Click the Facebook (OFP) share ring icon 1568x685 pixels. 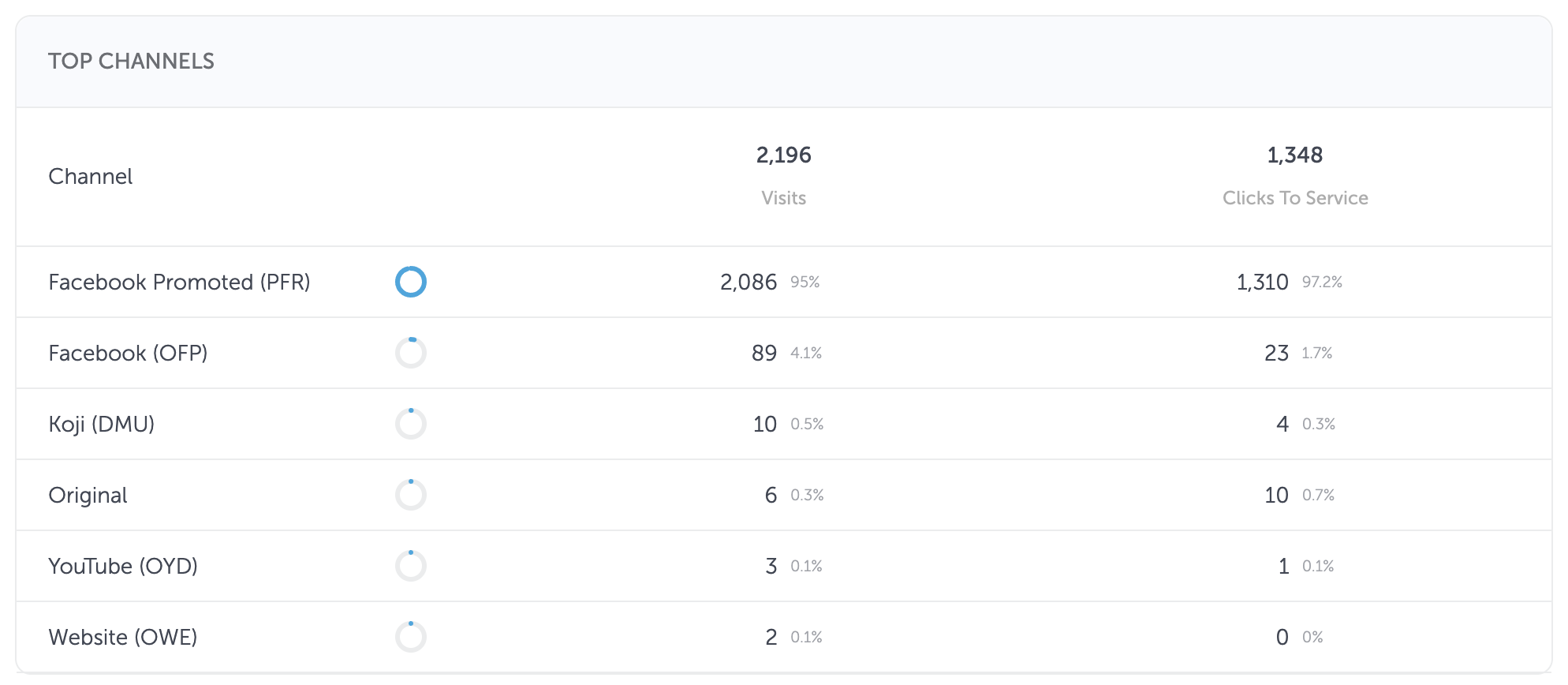tap(411, 353)
